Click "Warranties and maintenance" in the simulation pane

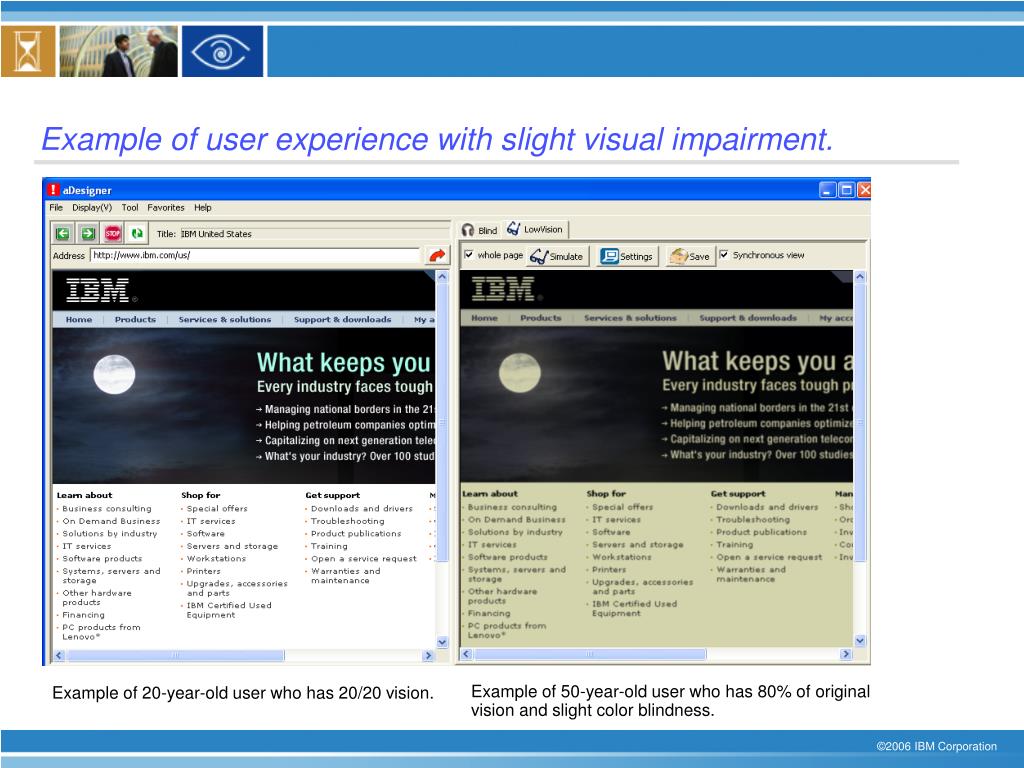point(751,574)
